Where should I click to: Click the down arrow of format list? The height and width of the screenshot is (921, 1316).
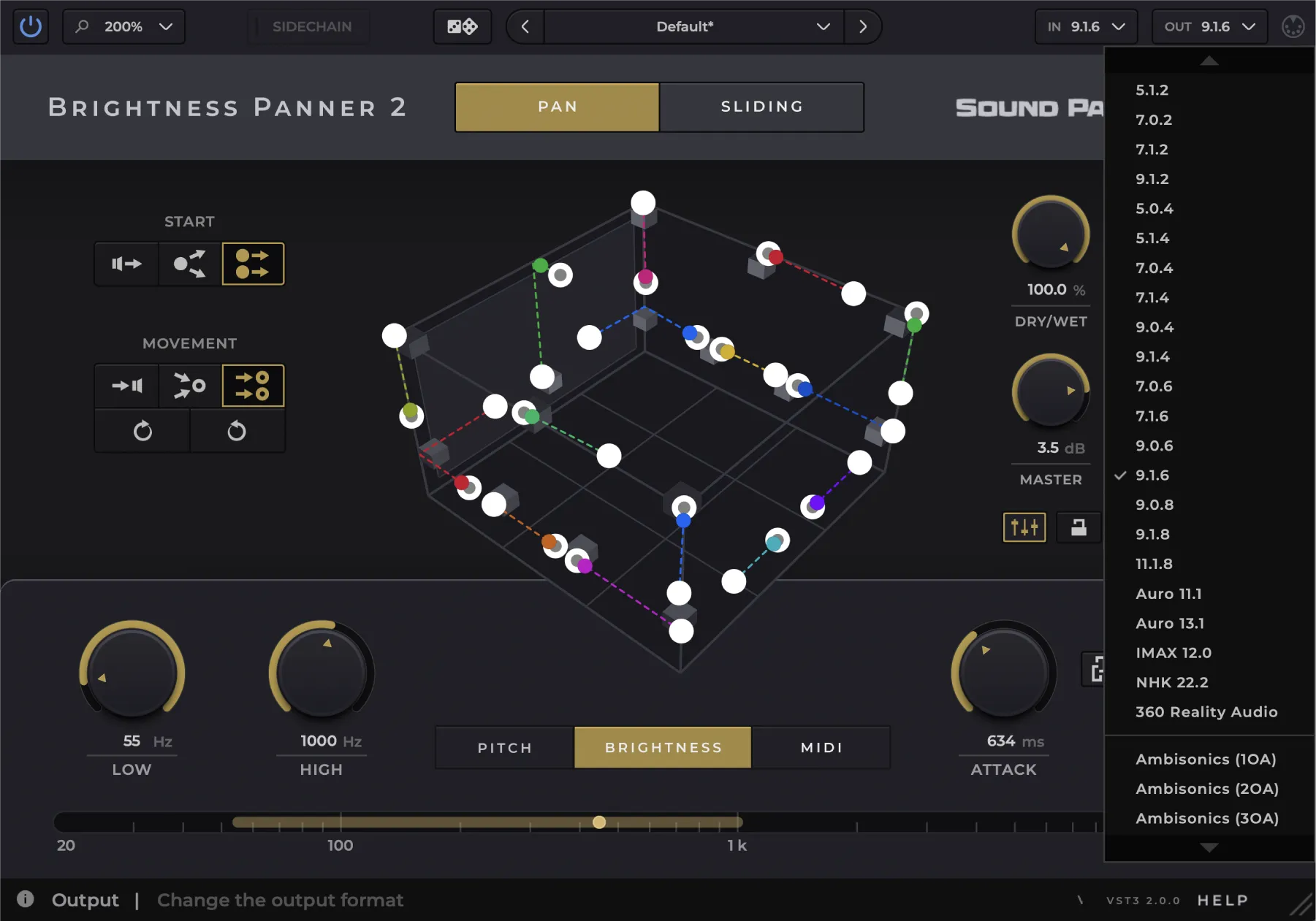1209,847
